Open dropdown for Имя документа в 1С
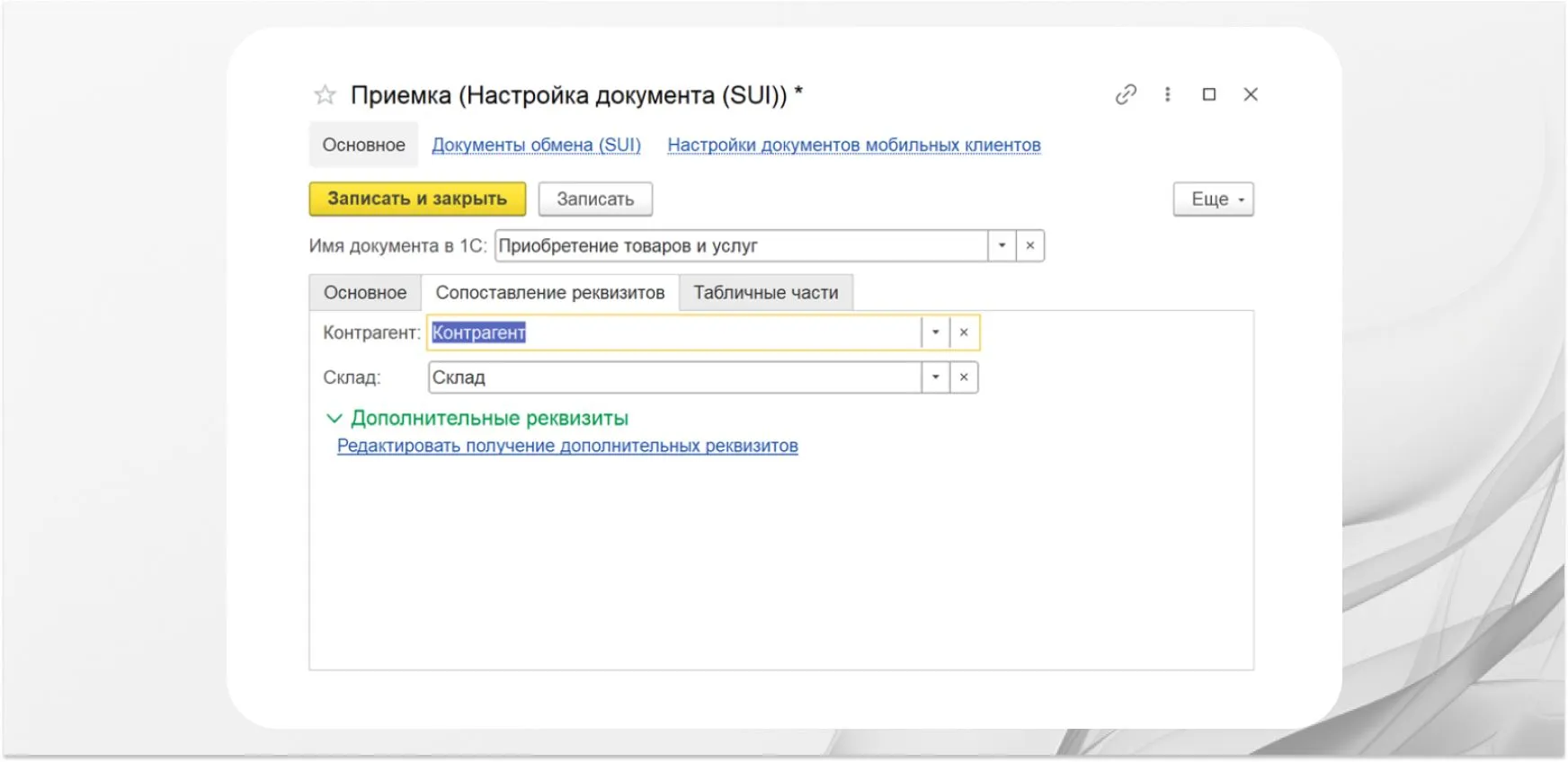Viewport: 1568px width, 762px height. (x=1002, y=245)
